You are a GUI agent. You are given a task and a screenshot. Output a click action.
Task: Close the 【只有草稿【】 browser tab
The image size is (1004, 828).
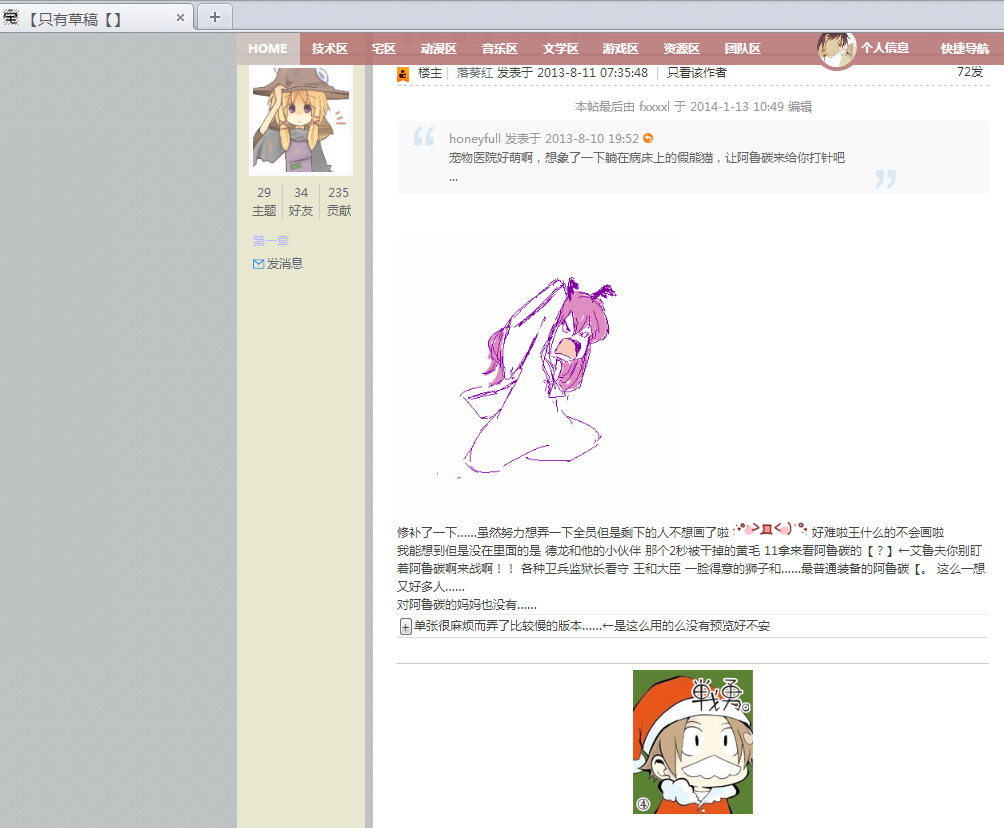[x=181, y=18]
